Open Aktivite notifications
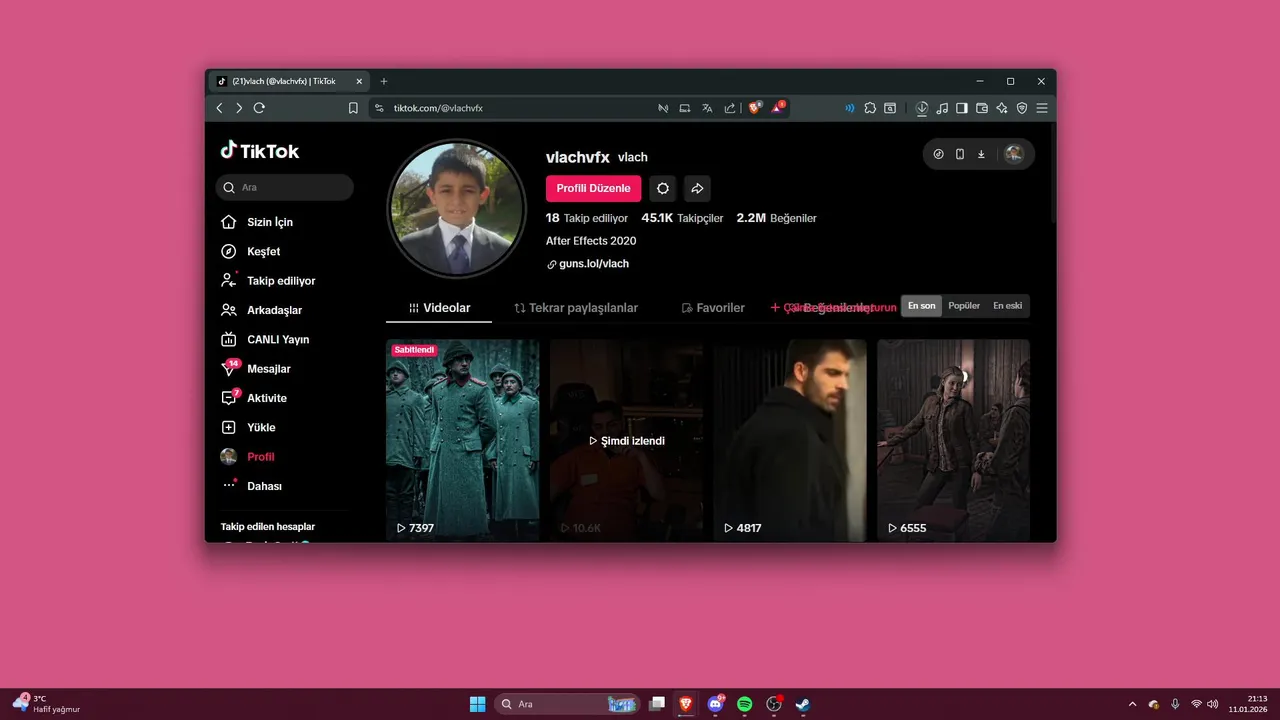Screen dimensions: 1280x720 click(254, 398)
